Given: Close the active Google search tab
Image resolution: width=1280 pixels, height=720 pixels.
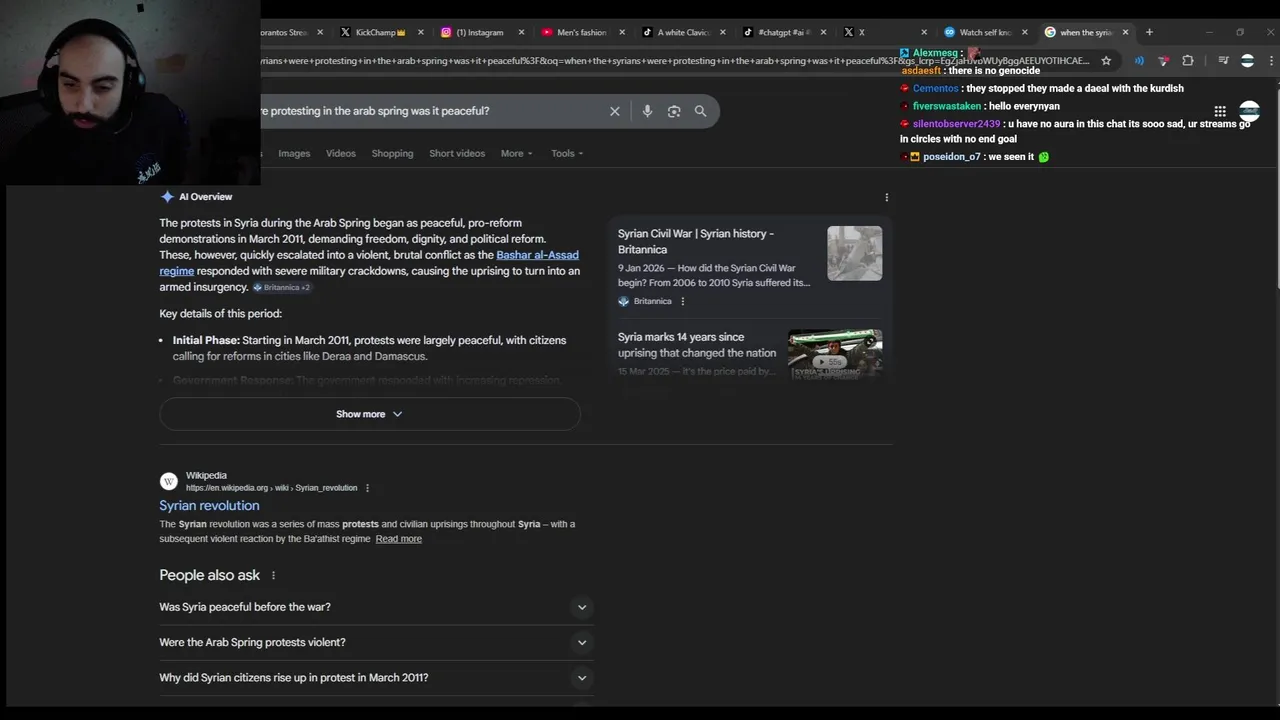Looking at the screenshot, I should (1125, 32).
